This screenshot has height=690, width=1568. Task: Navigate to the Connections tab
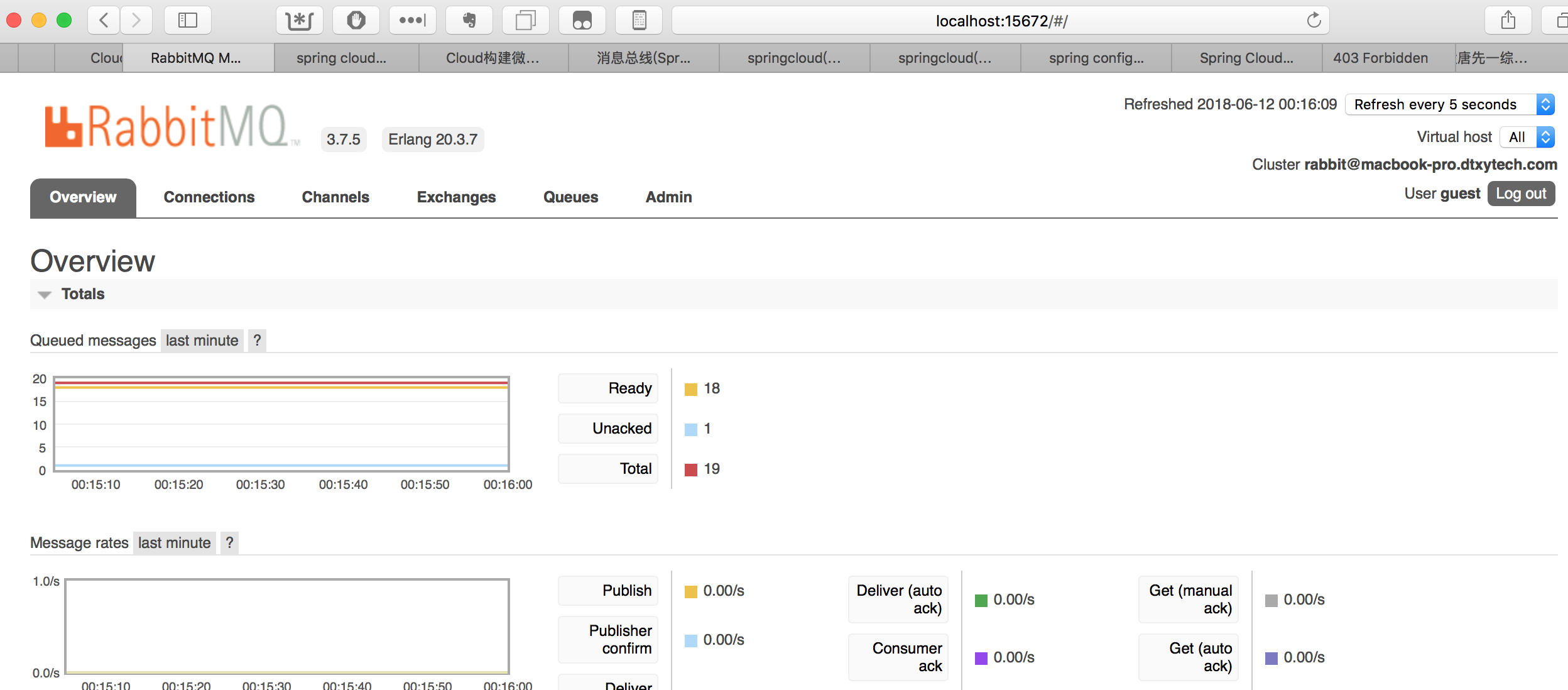tap(209, 197)
